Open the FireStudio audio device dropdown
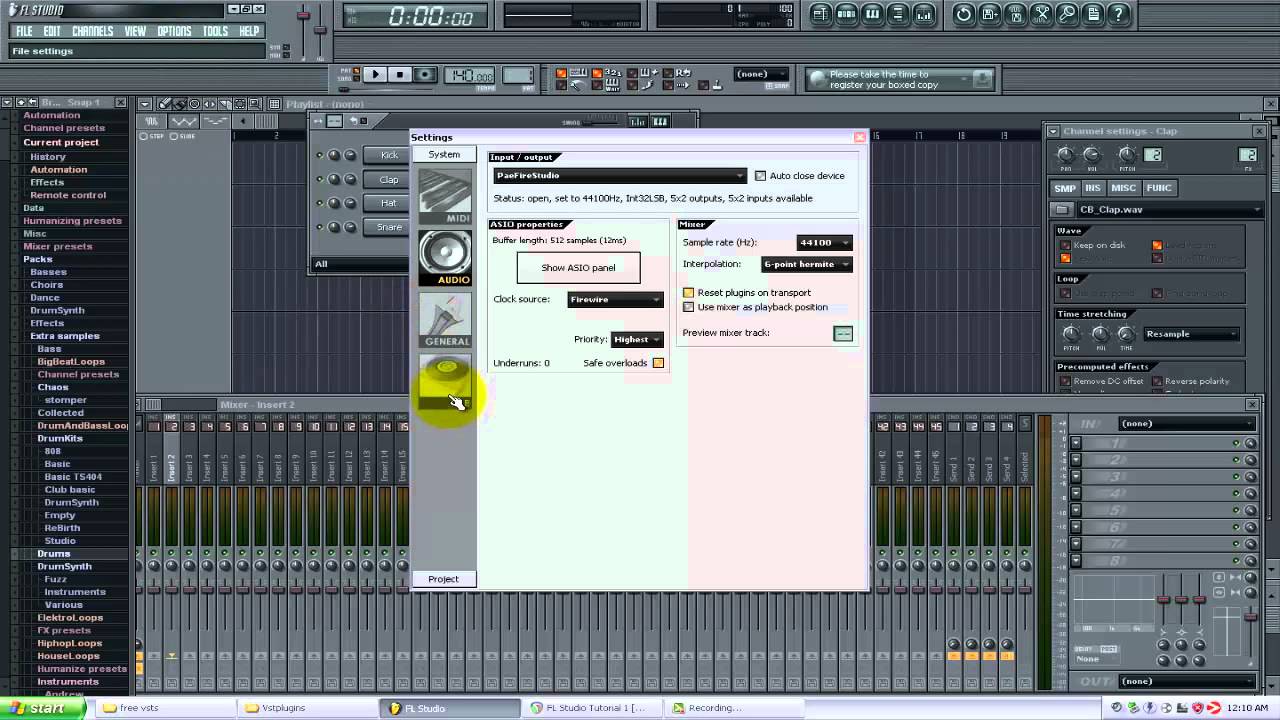Image resolution: width=1280 pixels, height=720 pixels. coord(620,176)
